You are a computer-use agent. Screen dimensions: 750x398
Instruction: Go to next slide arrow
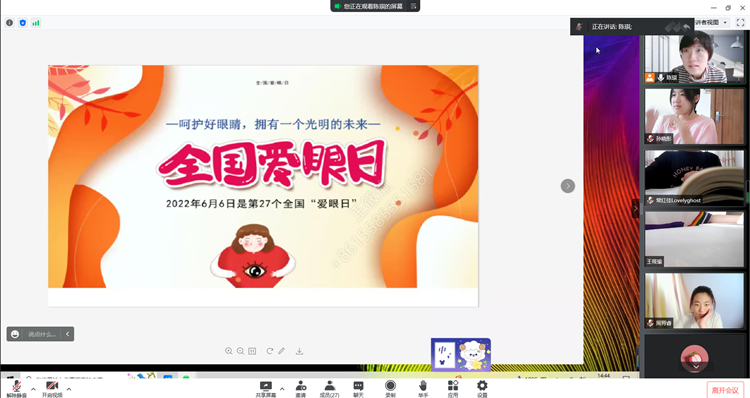[x=568, y=186]
